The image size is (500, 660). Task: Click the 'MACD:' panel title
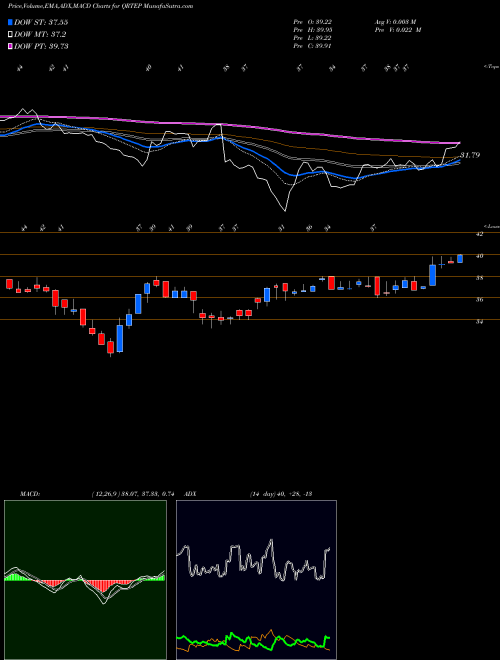[x=29, y=494]
